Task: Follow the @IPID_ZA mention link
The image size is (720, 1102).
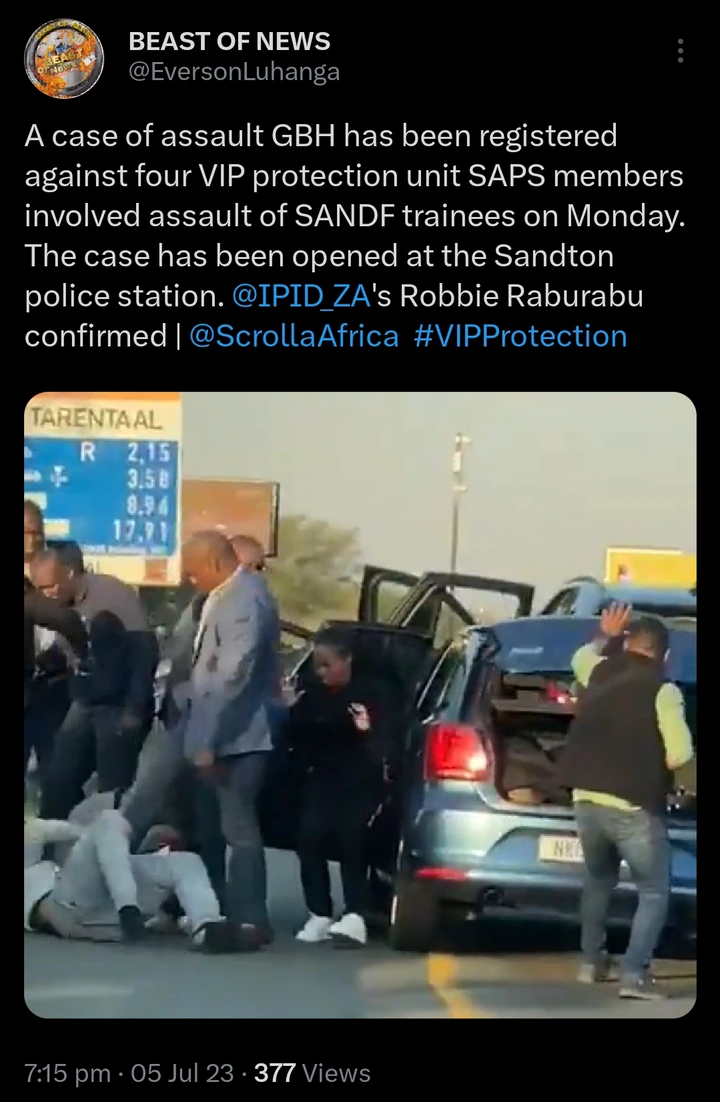Action: point(301,296)
